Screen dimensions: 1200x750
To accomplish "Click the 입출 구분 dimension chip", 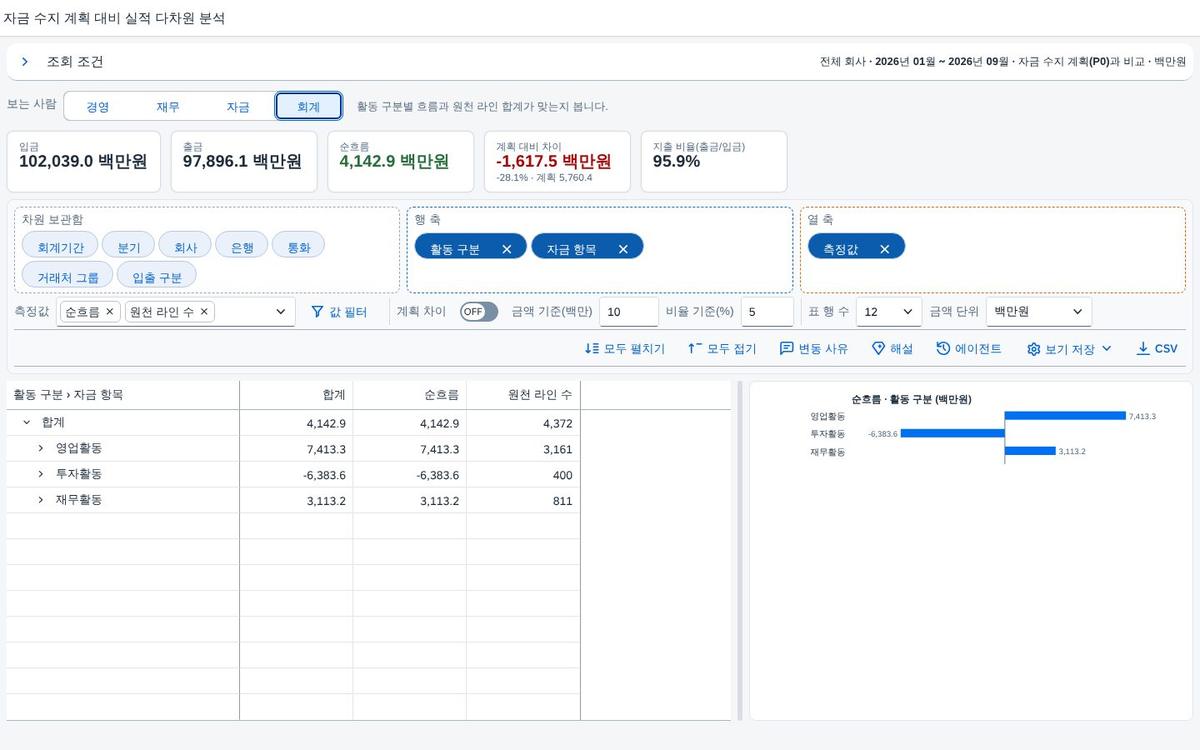I will (x=157, y=277).
